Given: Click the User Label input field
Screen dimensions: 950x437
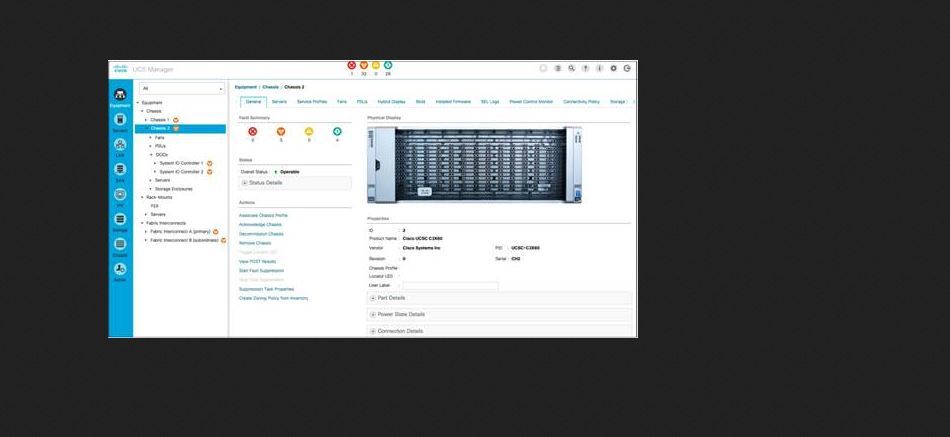Looking at the screenshot, I should click(450, 286).
